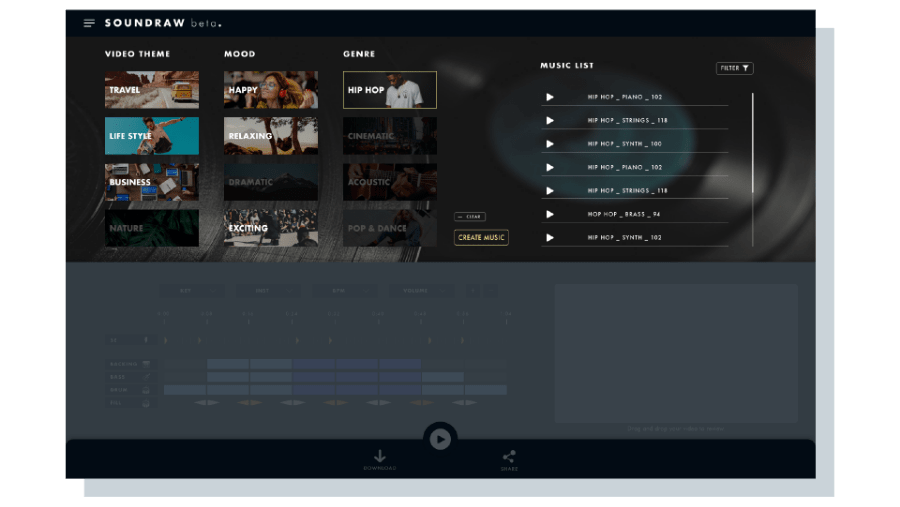Screen dimensions: 900x507
Task: Select the HIP HOP _ SYNTH _ 102 title
Action: pos(624,237)
